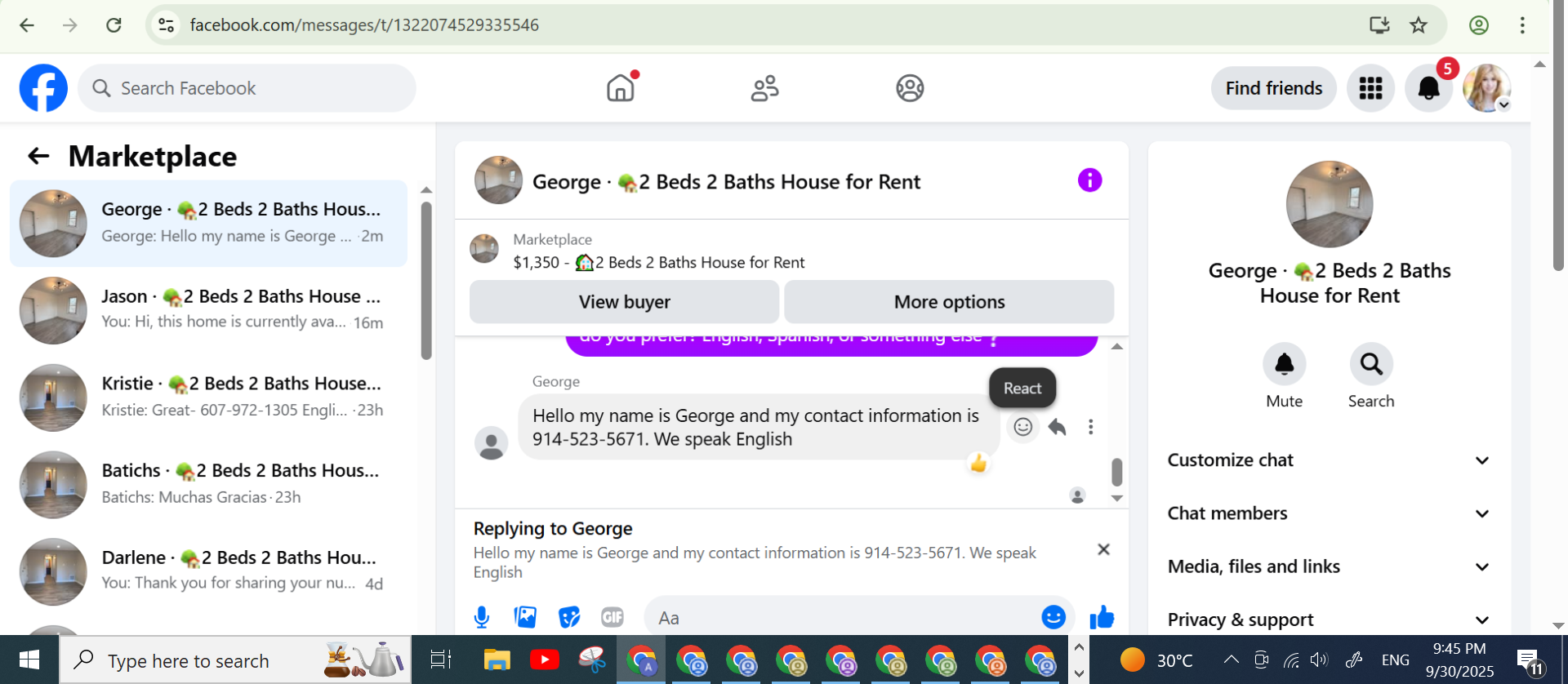Open the GIF picker icon
1568x684 pixels.
pyautogui.click(x=612, y=618)
